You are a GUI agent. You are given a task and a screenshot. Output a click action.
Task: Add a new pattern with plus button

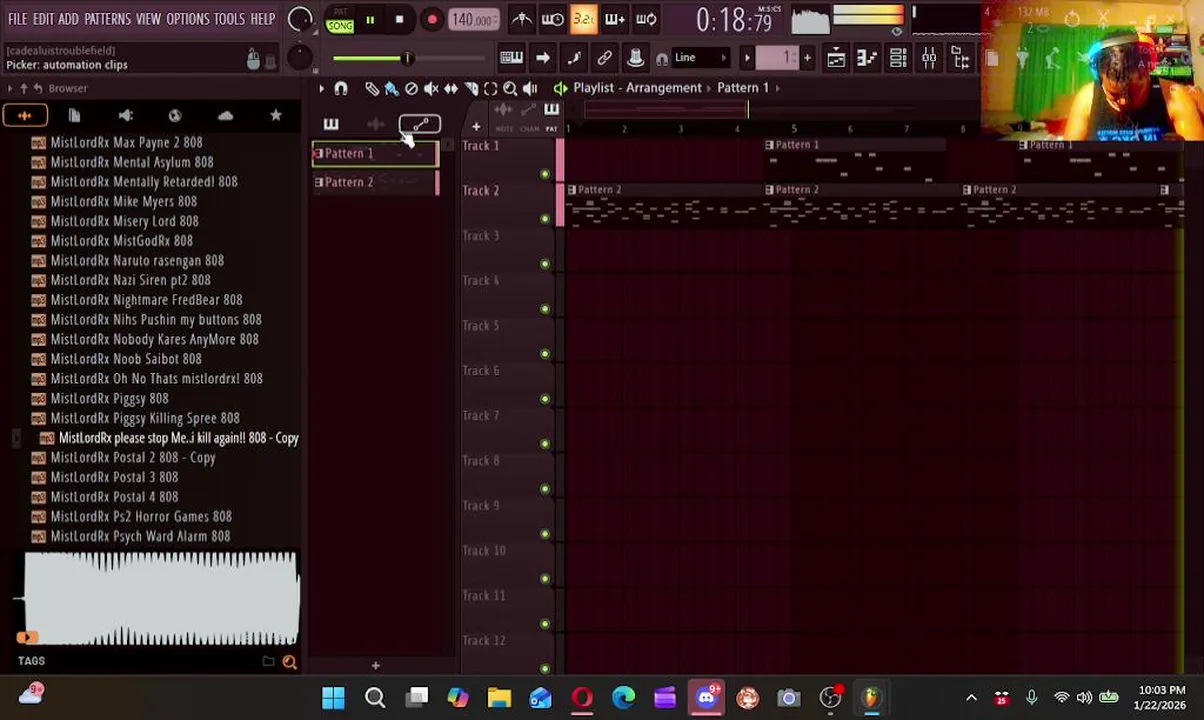point(807,58)
